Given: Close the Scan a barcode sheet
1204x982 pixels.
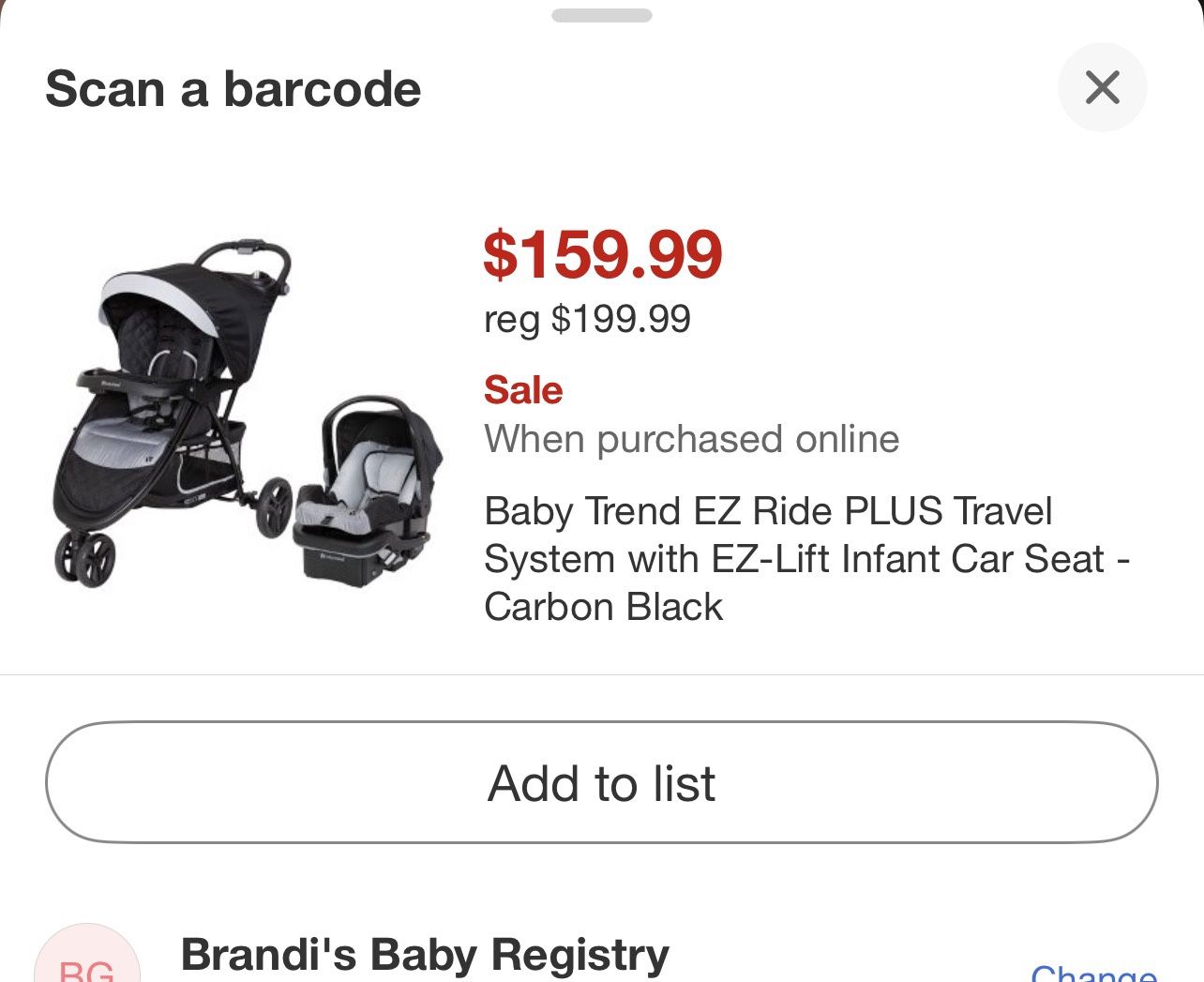Looking at the screenshot, I should 1103,87.
